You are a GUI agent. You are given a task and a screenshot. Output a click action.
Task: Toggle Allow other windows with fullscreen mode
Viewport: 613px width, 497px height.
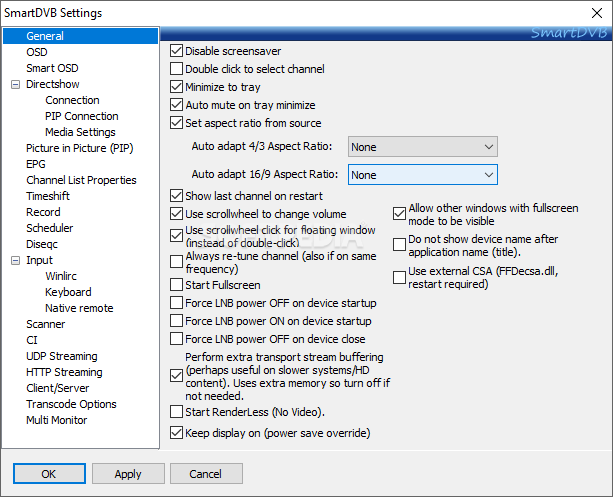(x=399, y=214)
